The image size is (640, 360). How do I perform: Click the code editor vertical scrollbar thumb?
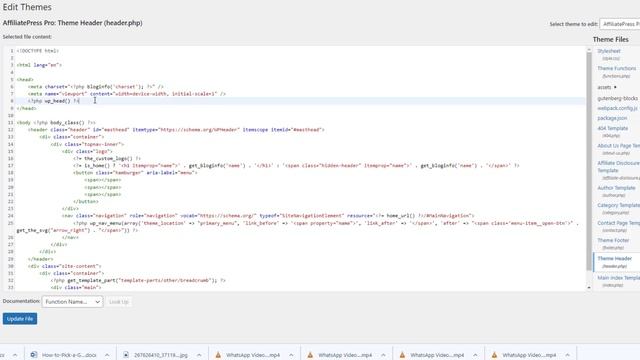tap(589, 161)
